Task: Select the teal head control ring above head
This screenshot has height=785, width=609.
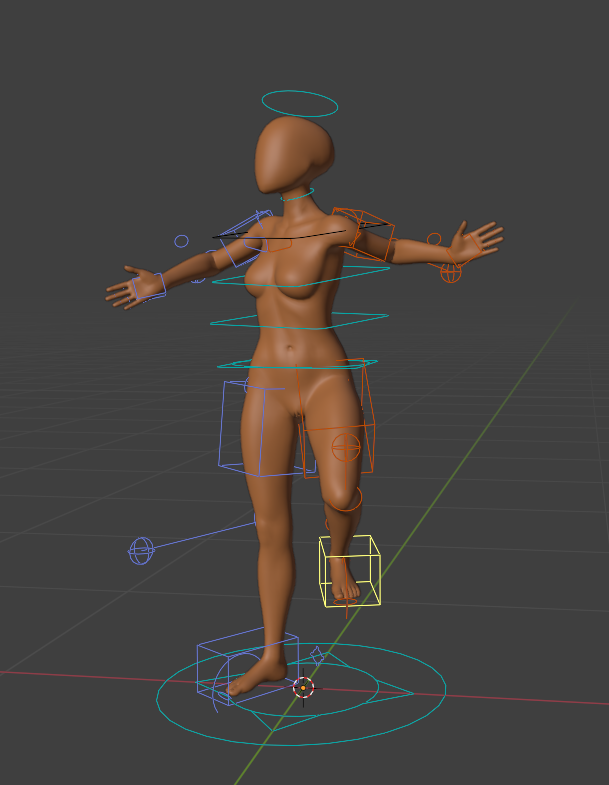Action: [299, 104]
